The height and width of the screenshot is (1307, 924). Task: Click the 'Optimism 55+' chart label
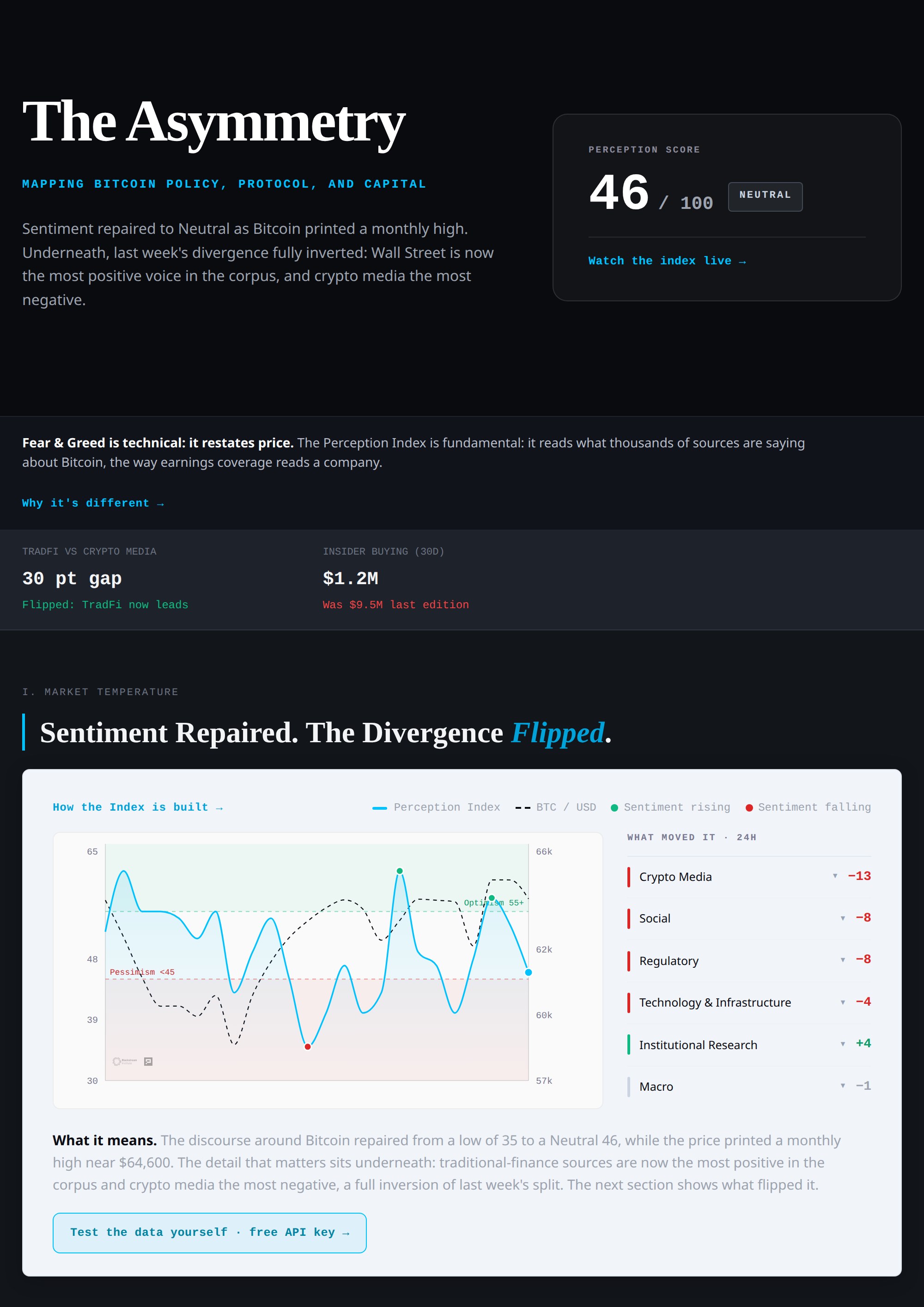pos(494,903)
